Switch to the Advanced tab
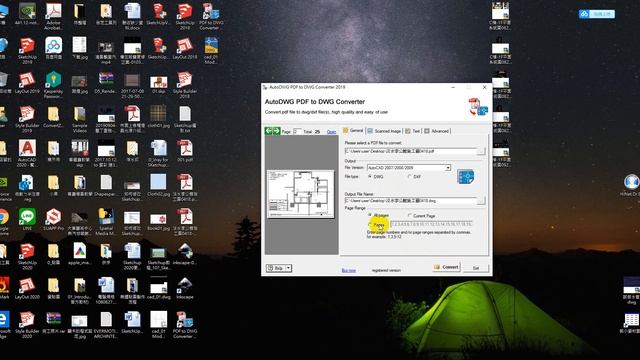Image resolution: width=640 pixels, height=360 pixels. point(436,131)
